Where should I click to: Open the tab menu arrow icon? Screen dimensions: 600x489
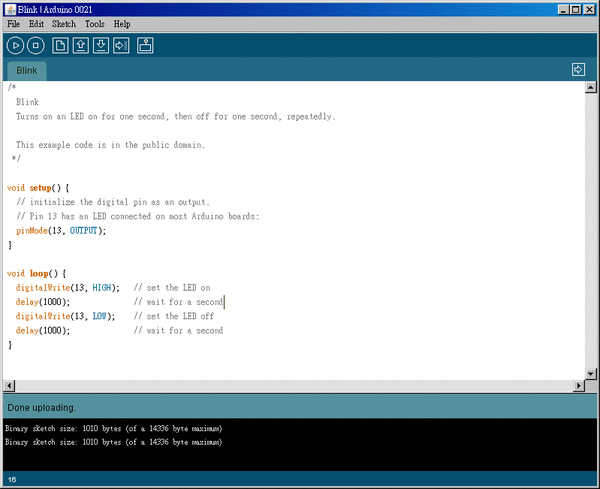click(x=578, y=69)
